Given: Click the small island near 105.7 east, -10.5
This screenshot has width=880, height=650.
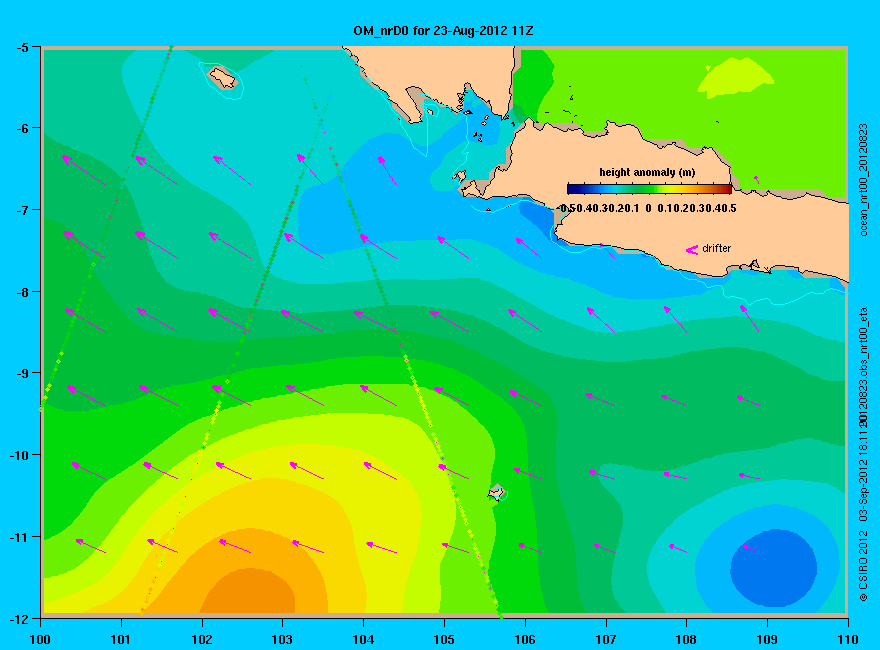Looking at the screenshot, I should 497,492.
